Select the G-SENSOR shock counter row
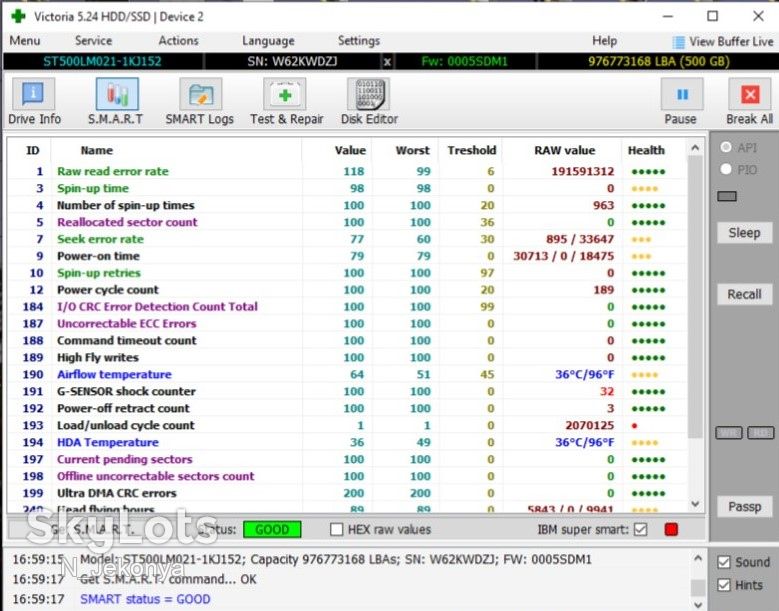The width and height of the screenshot is (779, 611). pyautogui.click(x=348, y=391)
